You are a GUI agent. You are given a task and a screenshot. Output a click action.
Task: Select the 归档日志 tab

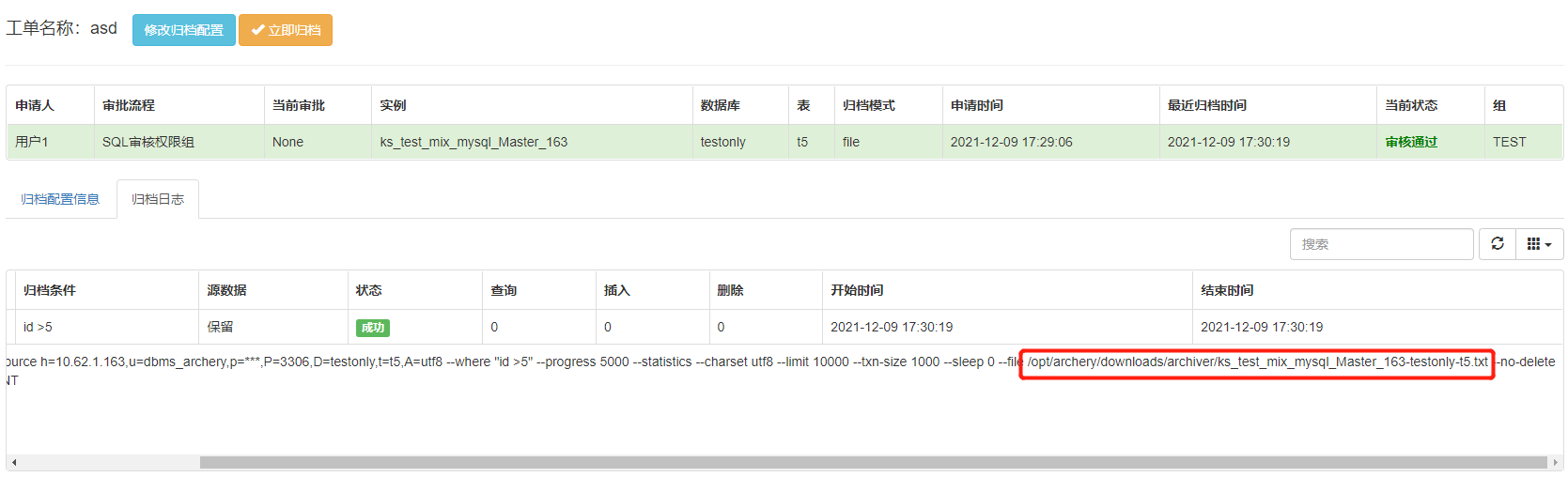coord(158,199)
